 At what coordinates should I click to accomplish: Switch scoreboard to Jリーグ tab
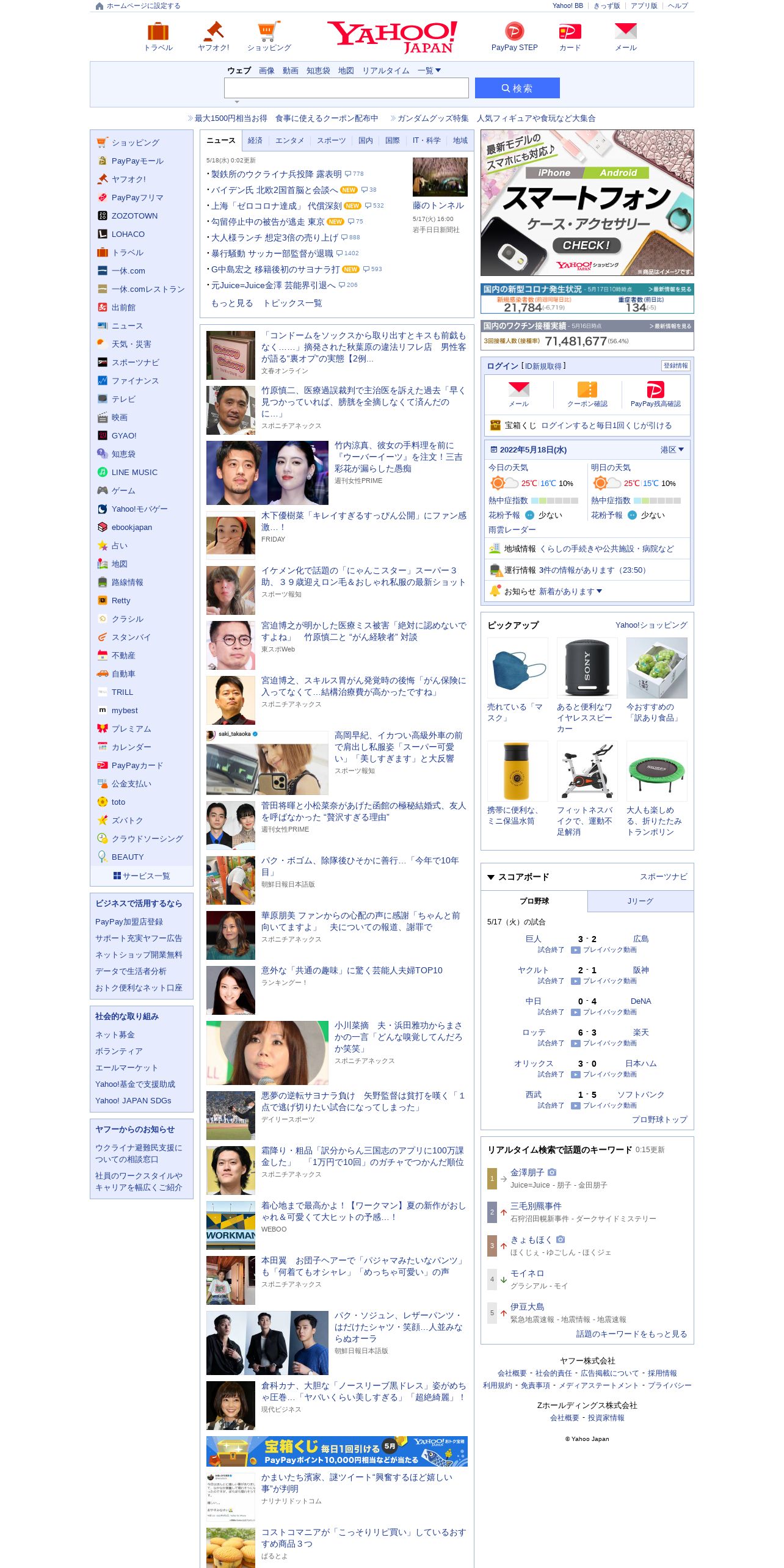[x=641, y=901]
